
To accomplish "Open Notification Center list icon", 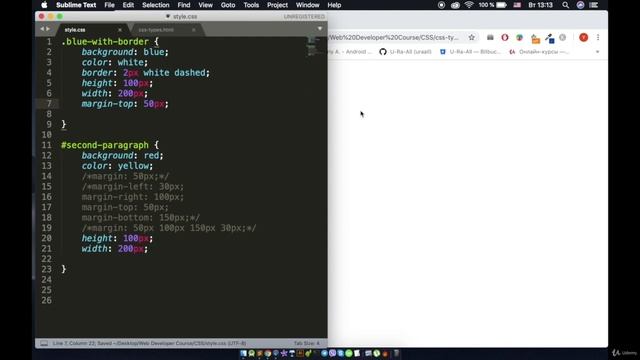I will click(594, 5).
